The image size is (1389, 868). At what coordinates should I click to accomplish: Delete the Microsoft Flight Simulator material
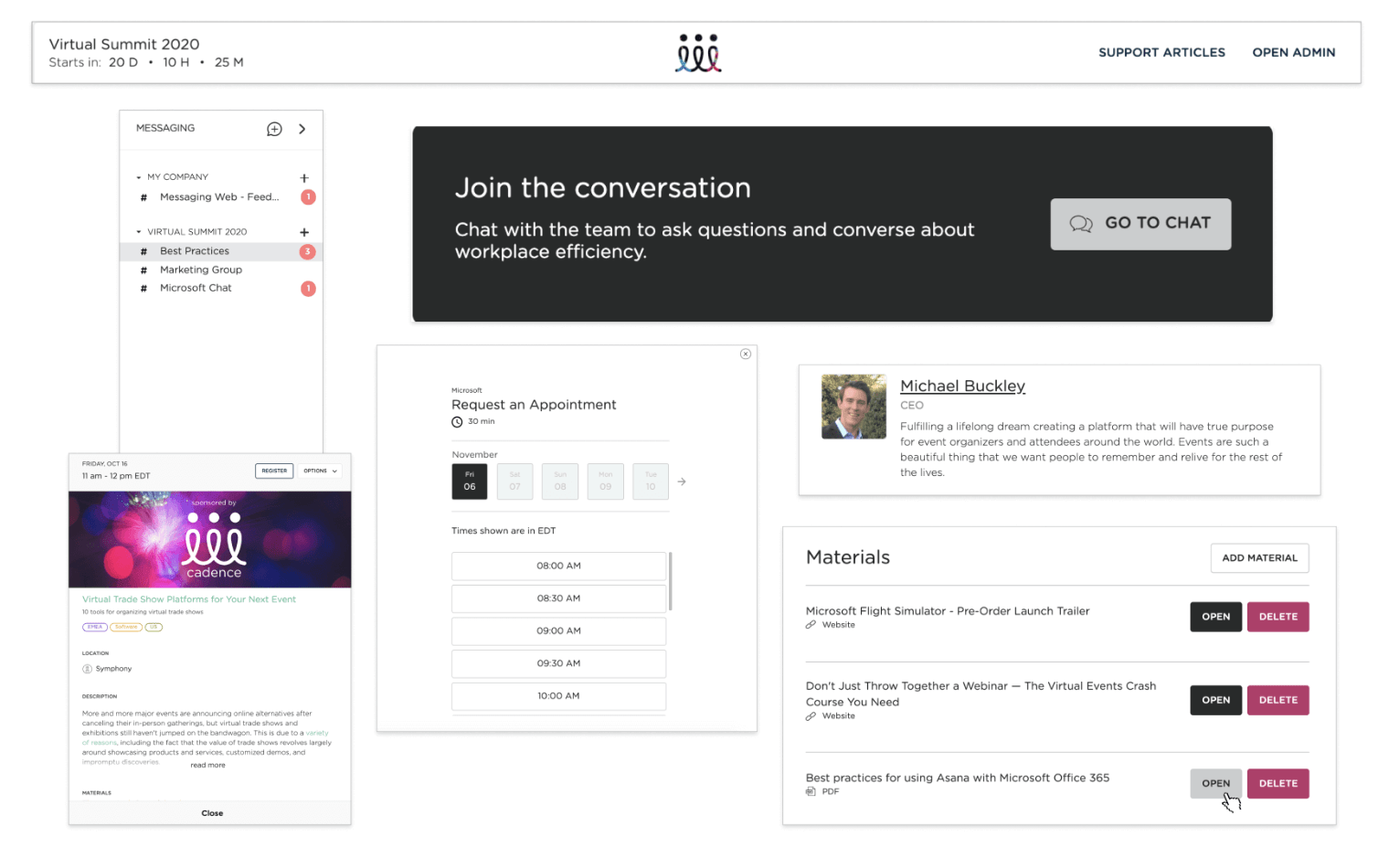click(1278, 617)
